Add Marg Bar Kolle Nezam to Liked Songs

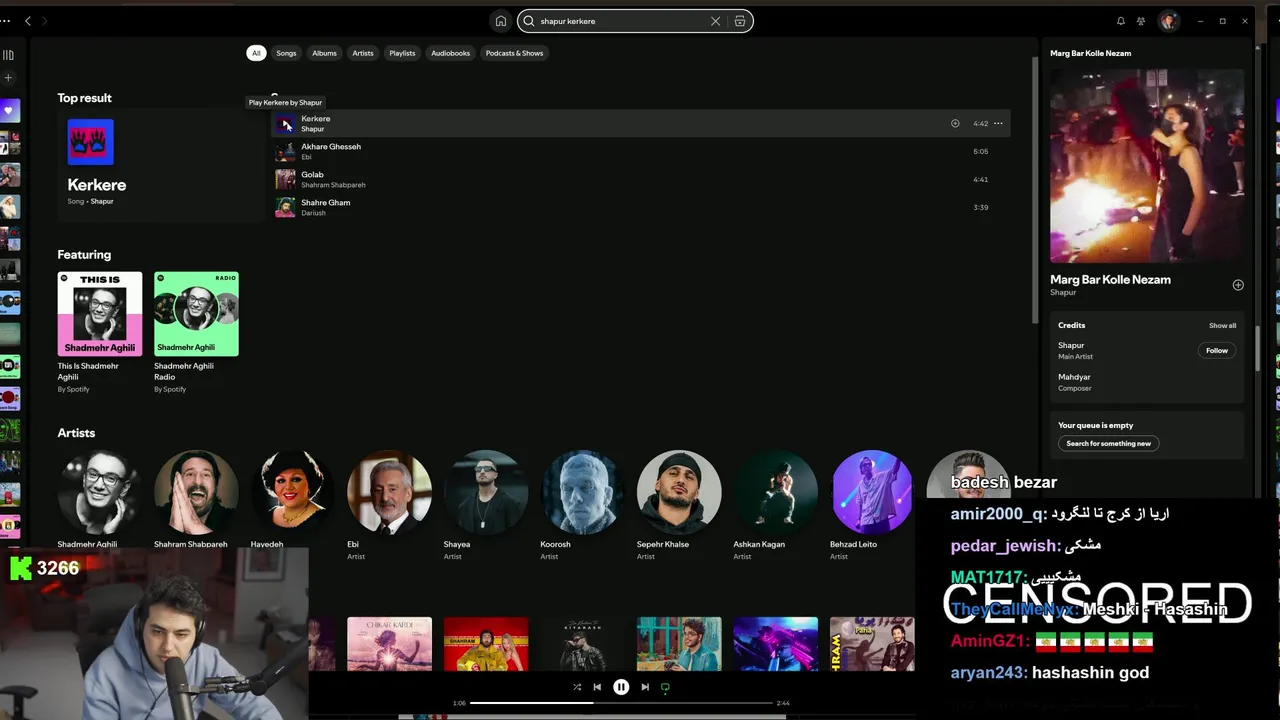pos(1238,285)
